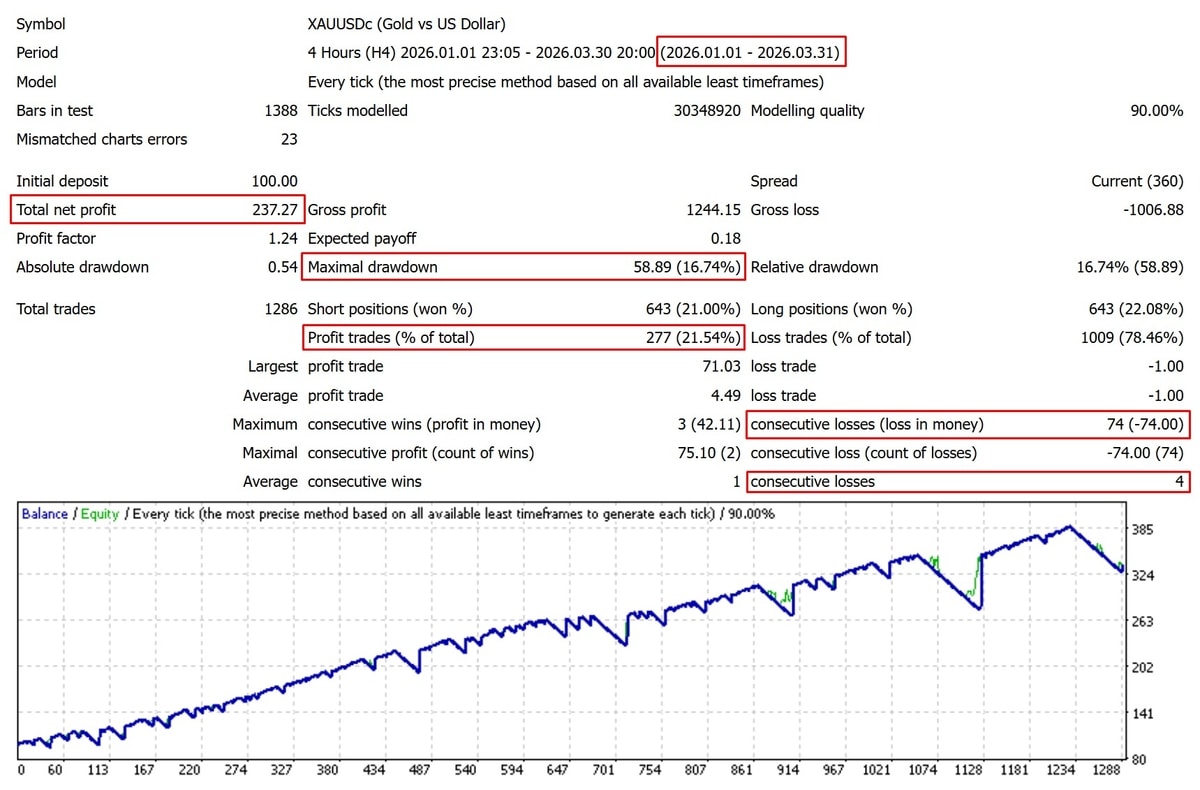The height and width of the screenshot is (790, 1200).
Task: Select the Total net profit label
Action: click(66, 210)
